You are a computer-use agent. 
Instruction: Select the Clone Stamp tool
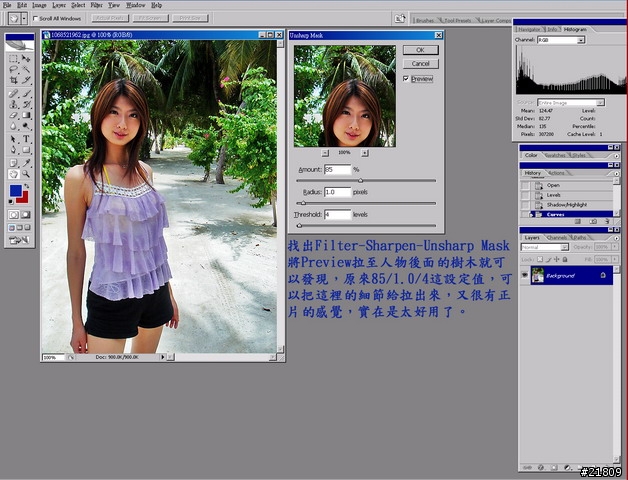tap(13, 105)
